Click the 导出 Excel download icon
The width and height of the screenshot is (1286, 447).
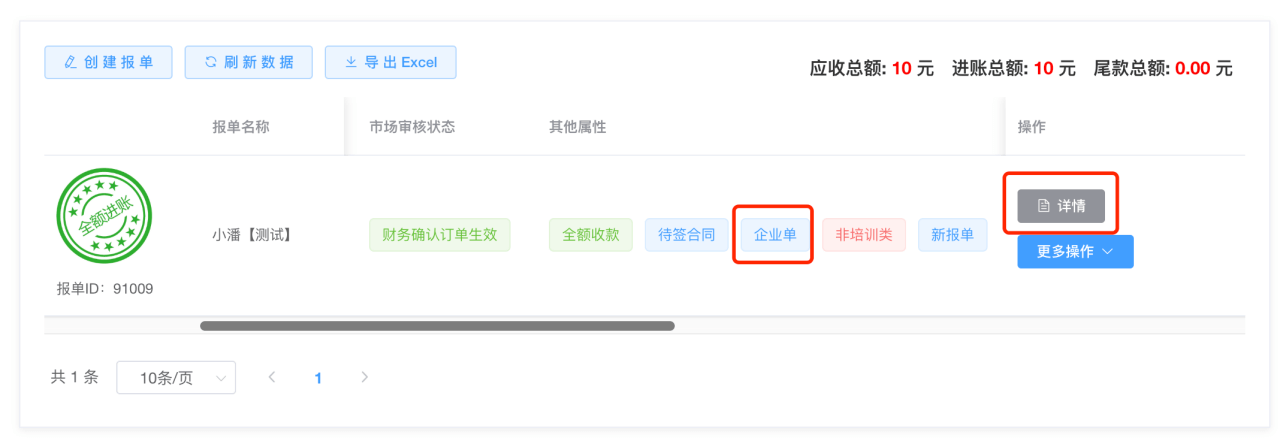coord(351,62)
